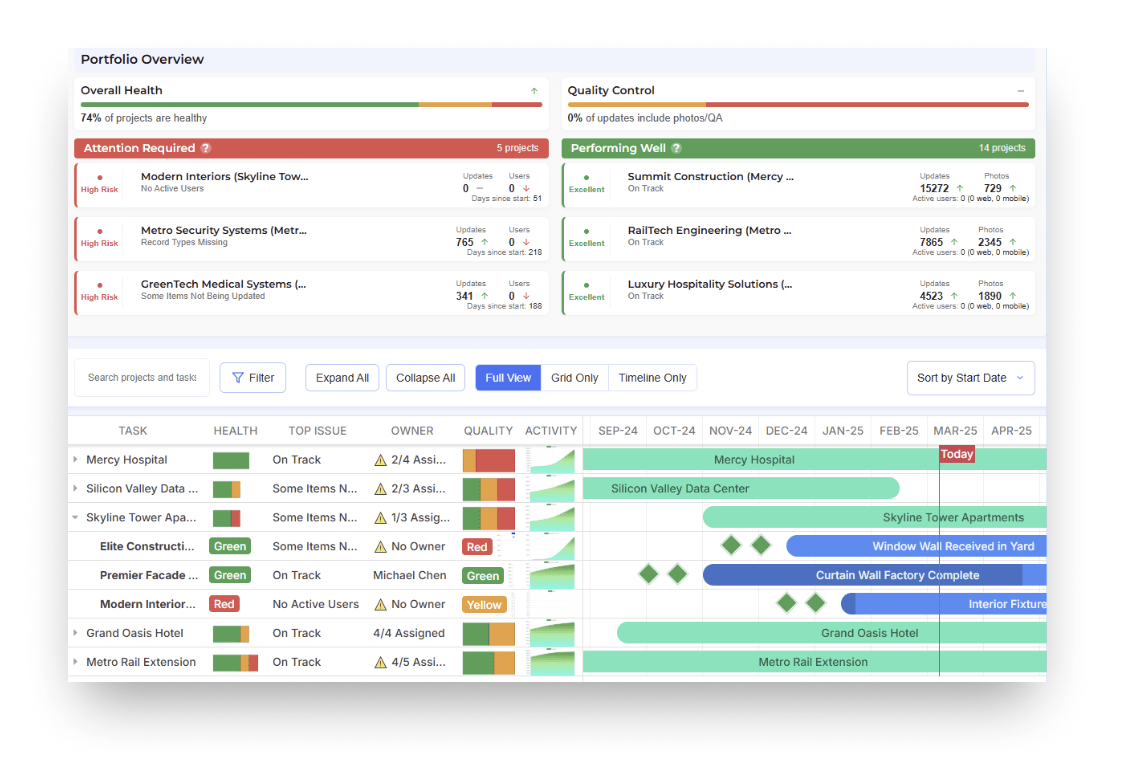Image resolution: width=1124 pixels, height=766 pixels.
Task: Collapse the Skyline Tower Apartments row
Action: (75, 517)
